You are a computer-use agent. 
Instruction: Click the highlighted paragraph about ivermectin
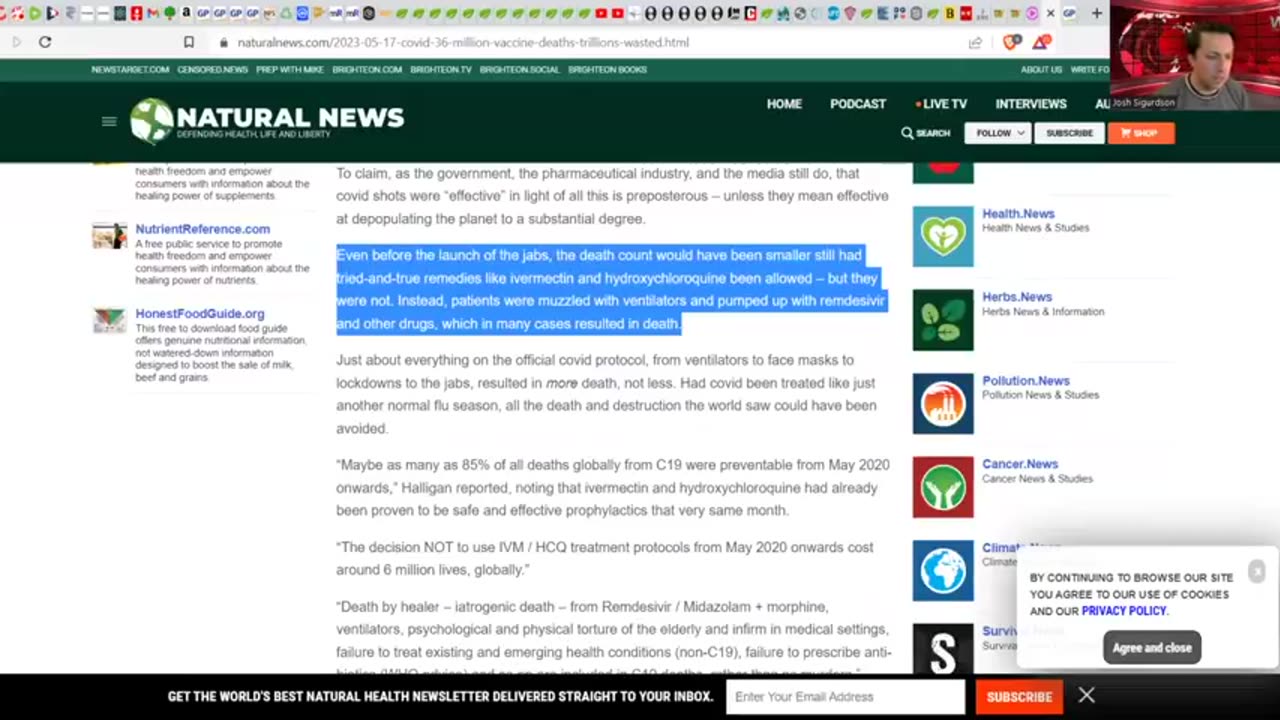pyautogui.click(x=611, y=290)
